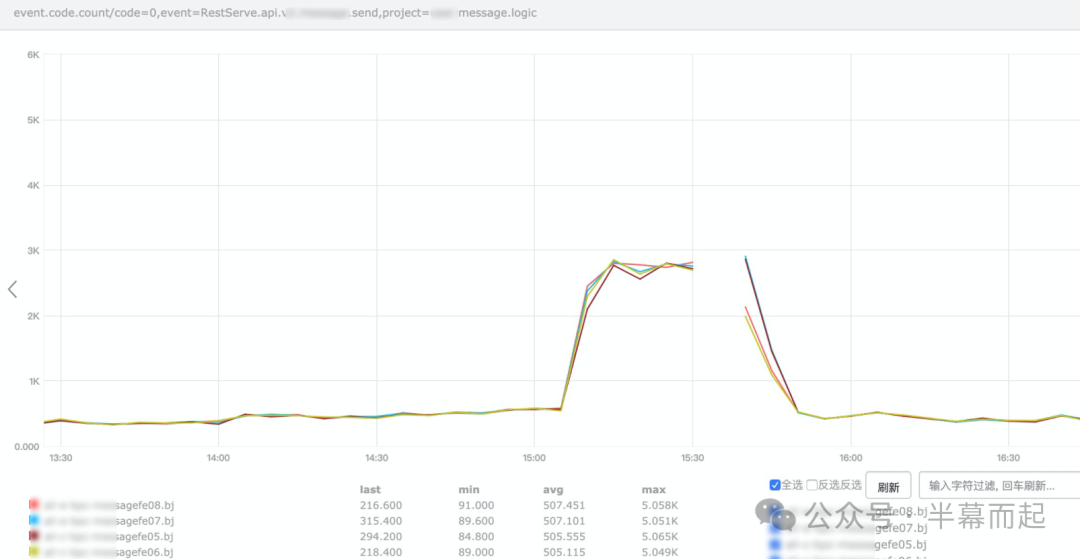Select the sagefe08.bj legend entry

click(107, 505)
